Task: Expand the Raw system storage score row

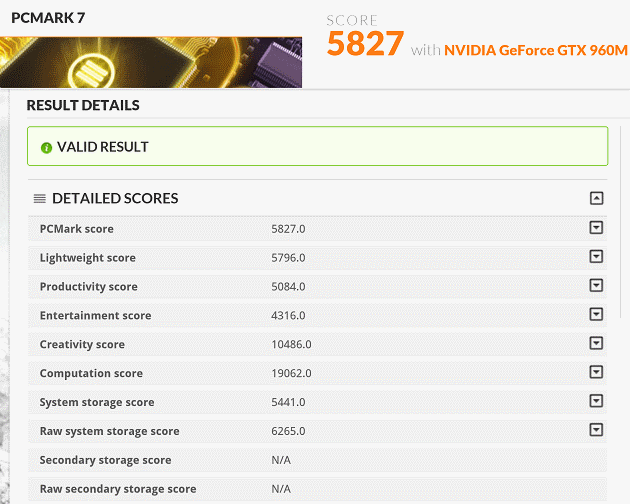Action: [596, 430]
